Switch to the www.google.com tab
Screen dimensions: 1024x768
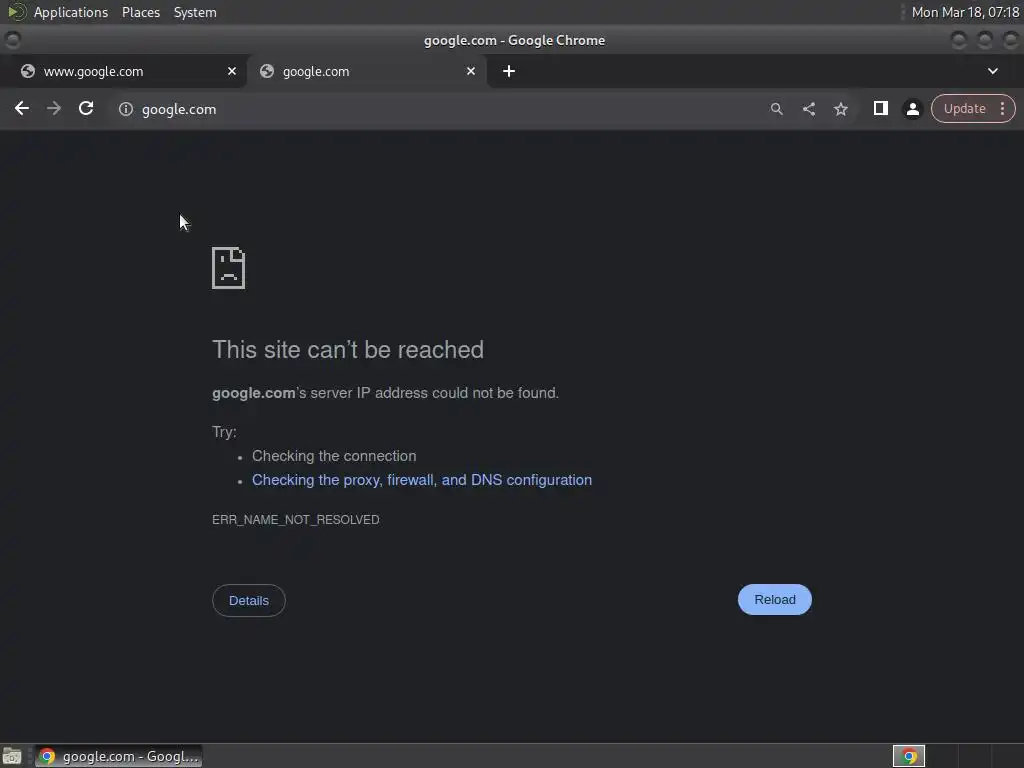coord(124,71)
